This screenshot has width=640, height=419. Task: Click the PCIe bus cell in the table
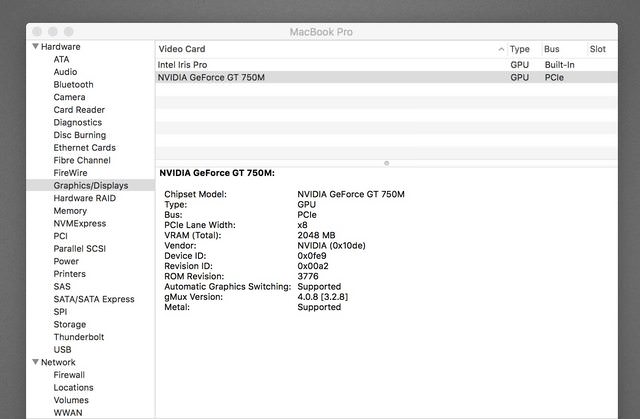554,78
